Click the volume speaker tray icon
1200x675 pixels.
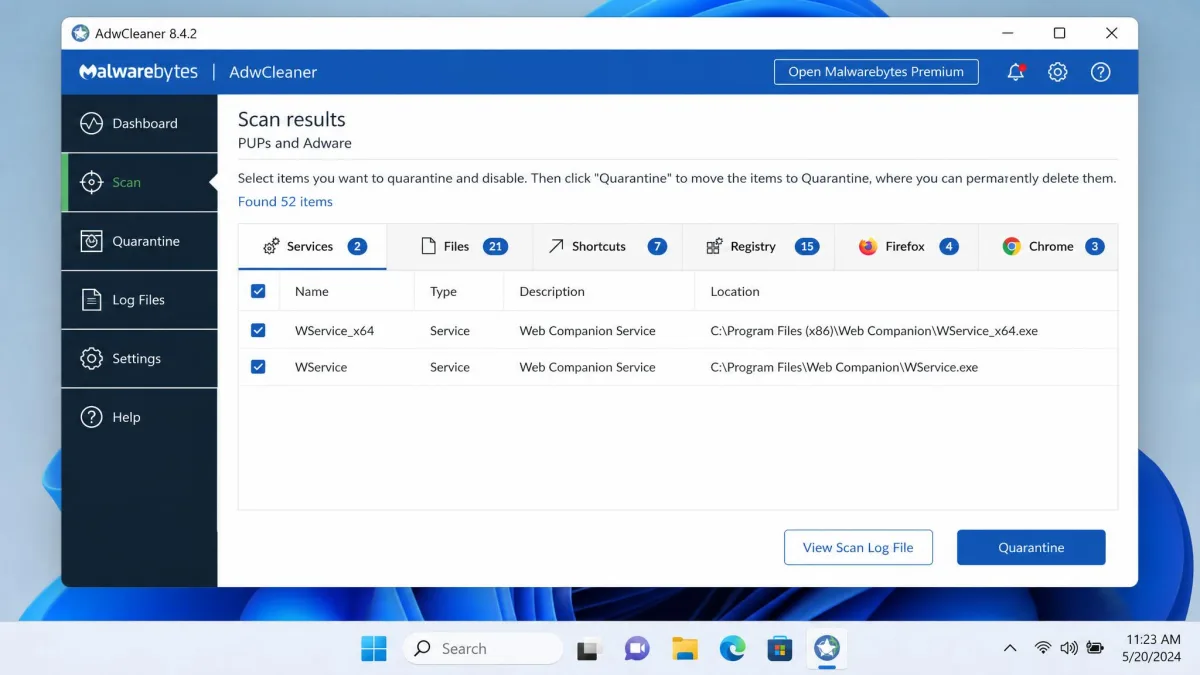tap(1069, 649)
